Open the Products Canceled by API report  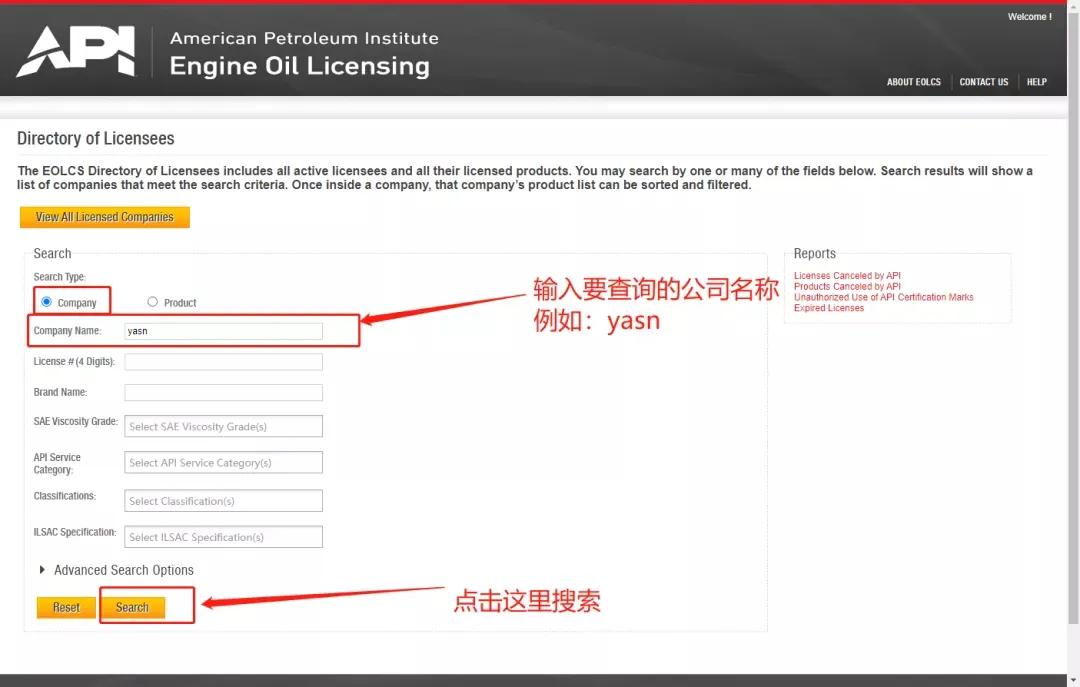pos(845,286)
